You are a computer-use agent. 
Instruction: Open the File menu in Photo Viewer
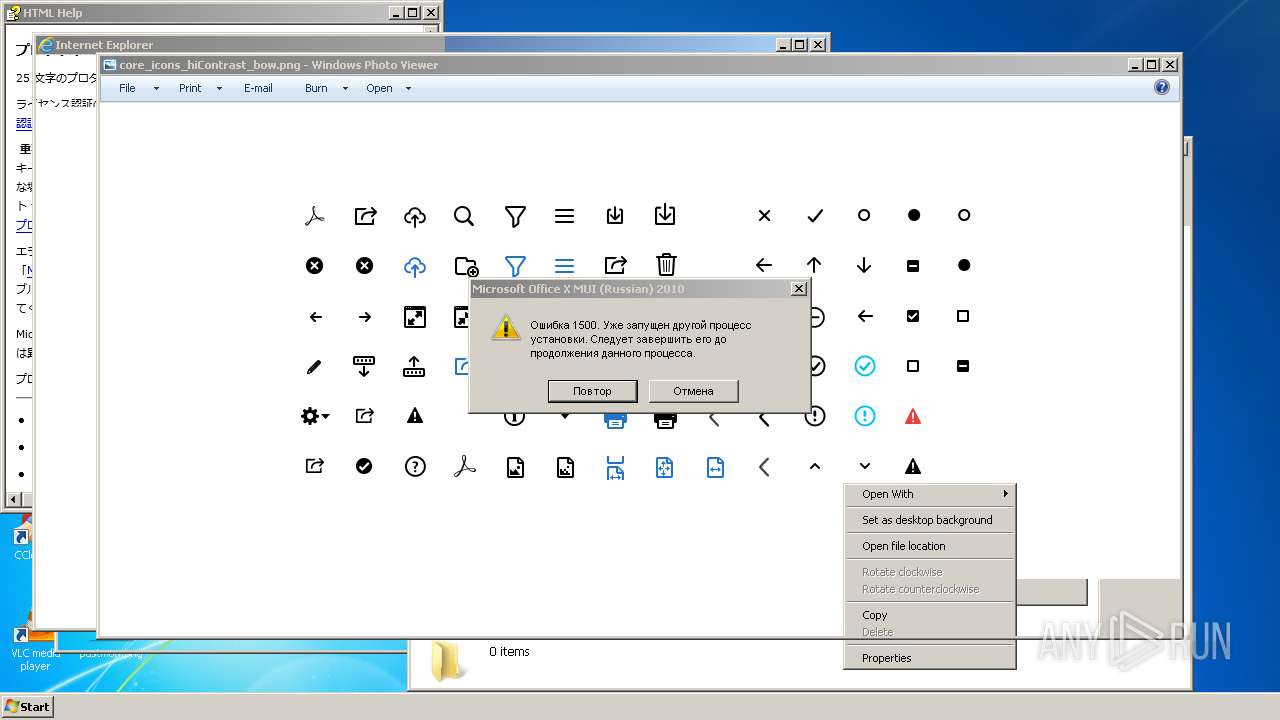point(127,88)
